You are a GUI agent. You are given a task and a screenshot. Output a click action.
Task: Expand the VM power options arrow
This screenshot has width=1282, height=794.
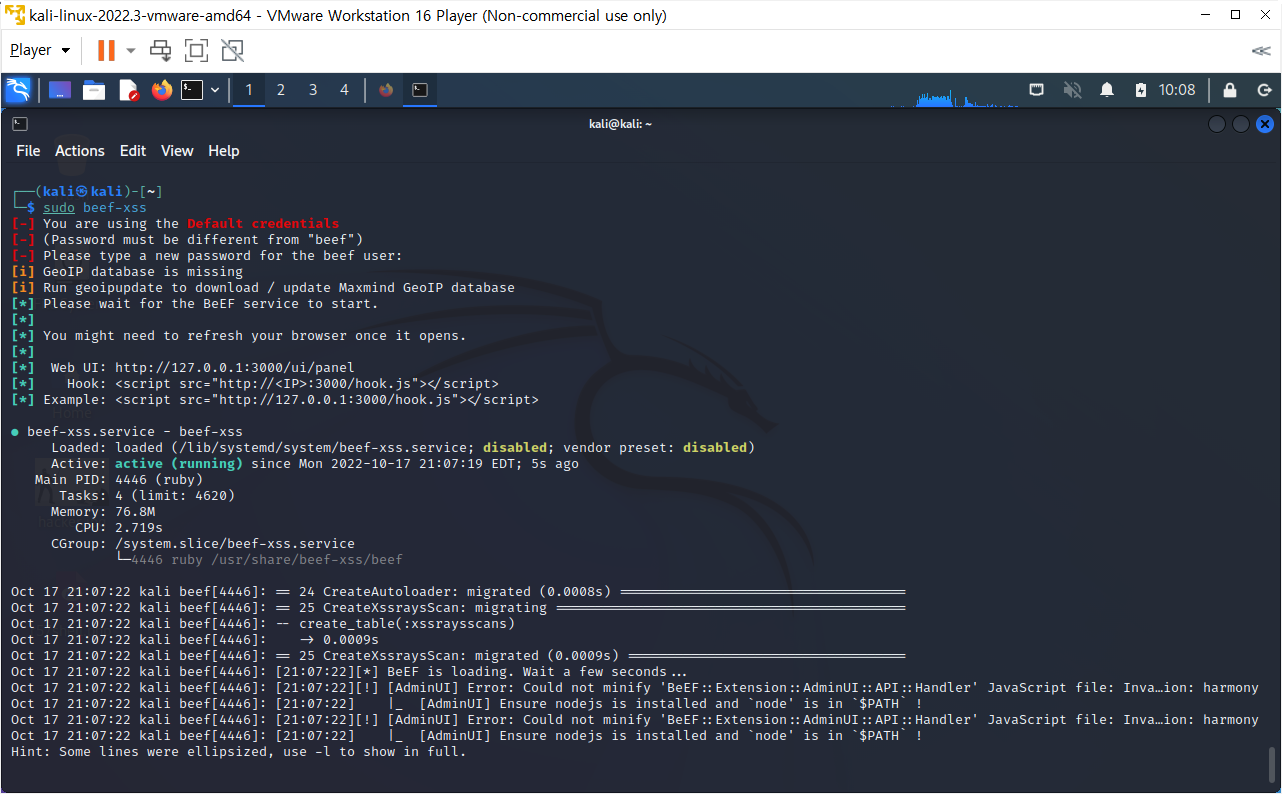pos(130,50)
